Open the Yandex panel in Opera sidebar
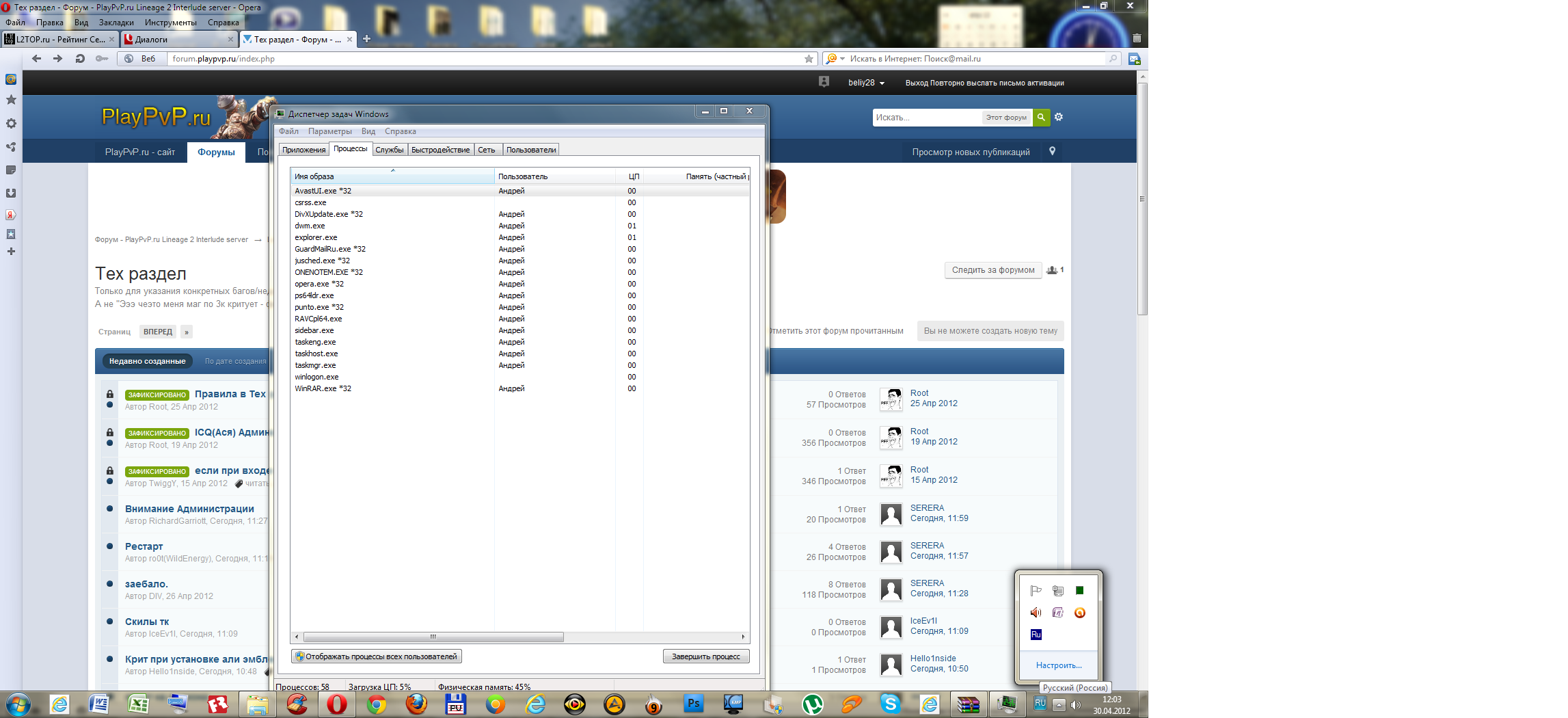Screen dimensions: 1568x718 point(11,215)
